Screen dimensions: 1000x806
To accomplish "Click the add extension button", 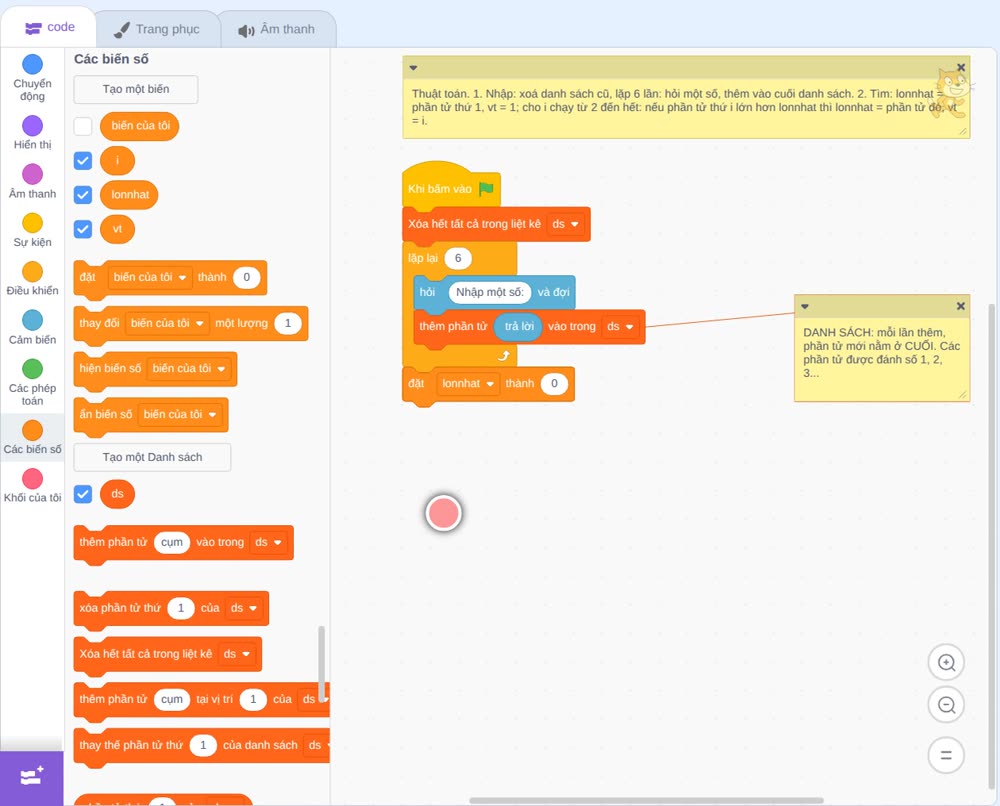I will click(32, 777).
